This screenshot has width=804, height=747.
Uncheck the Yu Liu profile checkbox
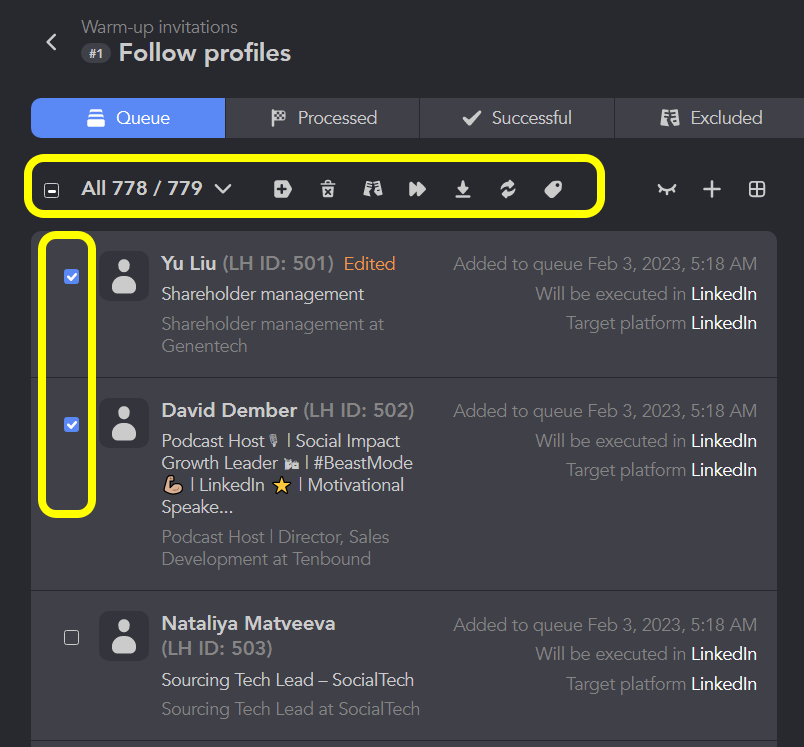[x=71, y=277]
